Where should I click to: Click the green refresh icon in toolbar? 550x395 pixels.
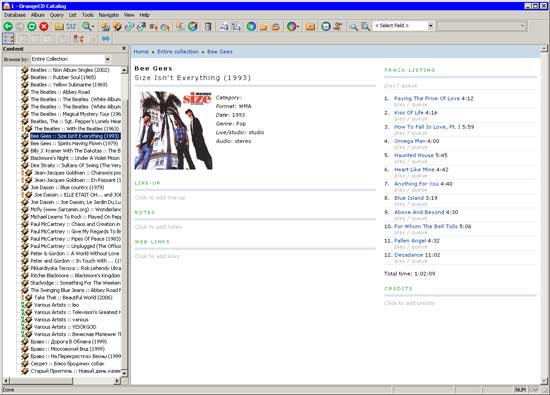click(32, 26)
